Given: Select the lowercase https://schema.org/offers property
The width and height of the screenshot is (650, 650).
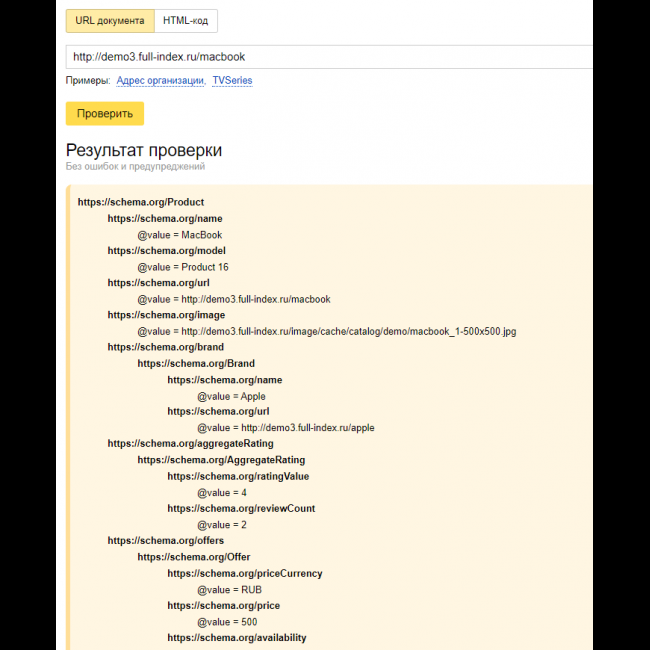Looking at the screenshot, I should click(x=166, y=541).
